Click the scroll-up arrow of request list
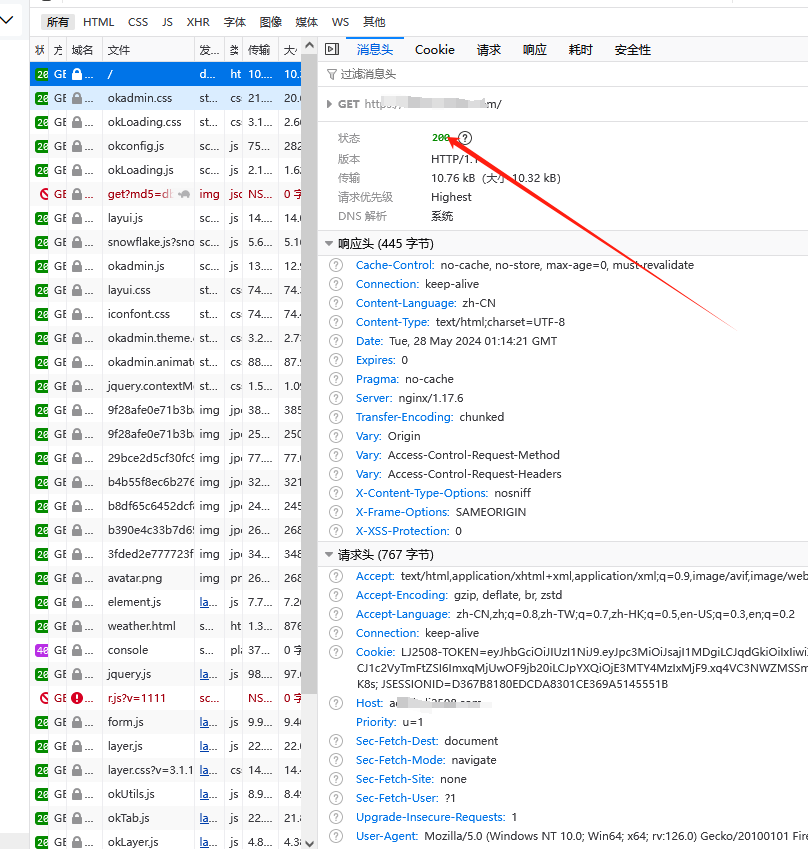Screen dimensions: 808x849 point(309,45)
